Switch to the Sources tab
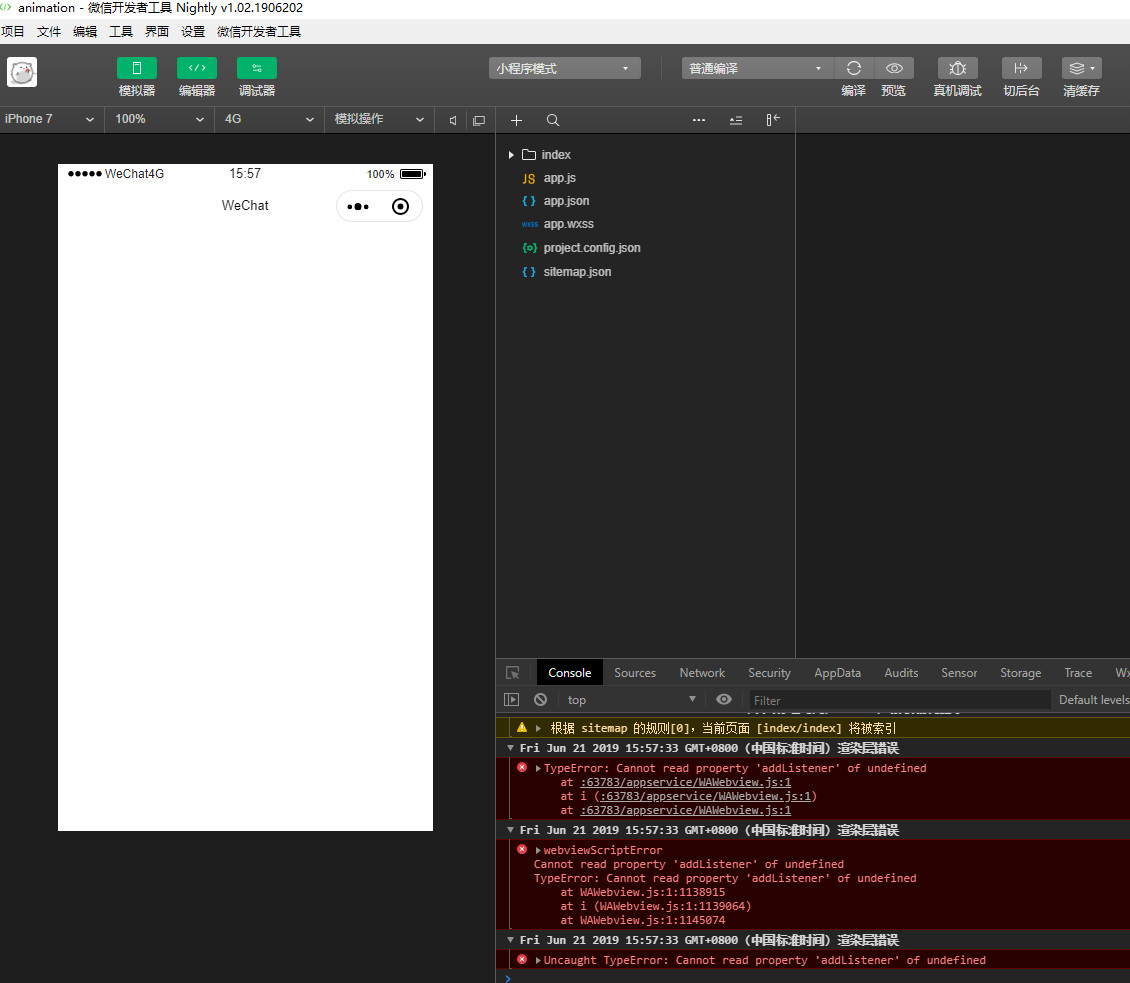Viewport: 1130px width, 983px height. (x=635, y=672)
